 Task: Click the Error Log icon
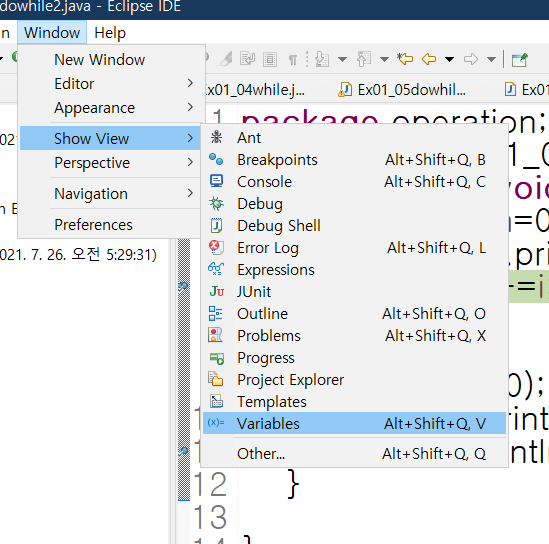click(216, 247)
